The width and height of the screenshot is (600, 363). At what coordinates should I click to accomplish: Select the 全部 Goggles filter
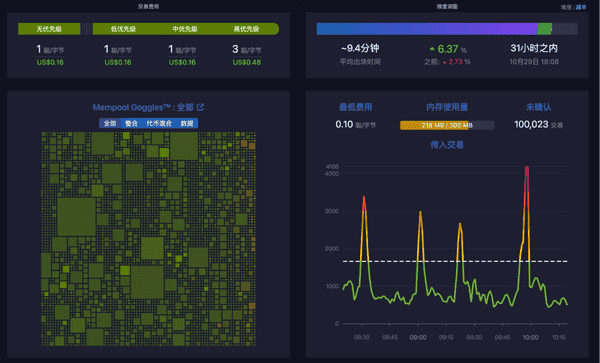tap(110, 123)
